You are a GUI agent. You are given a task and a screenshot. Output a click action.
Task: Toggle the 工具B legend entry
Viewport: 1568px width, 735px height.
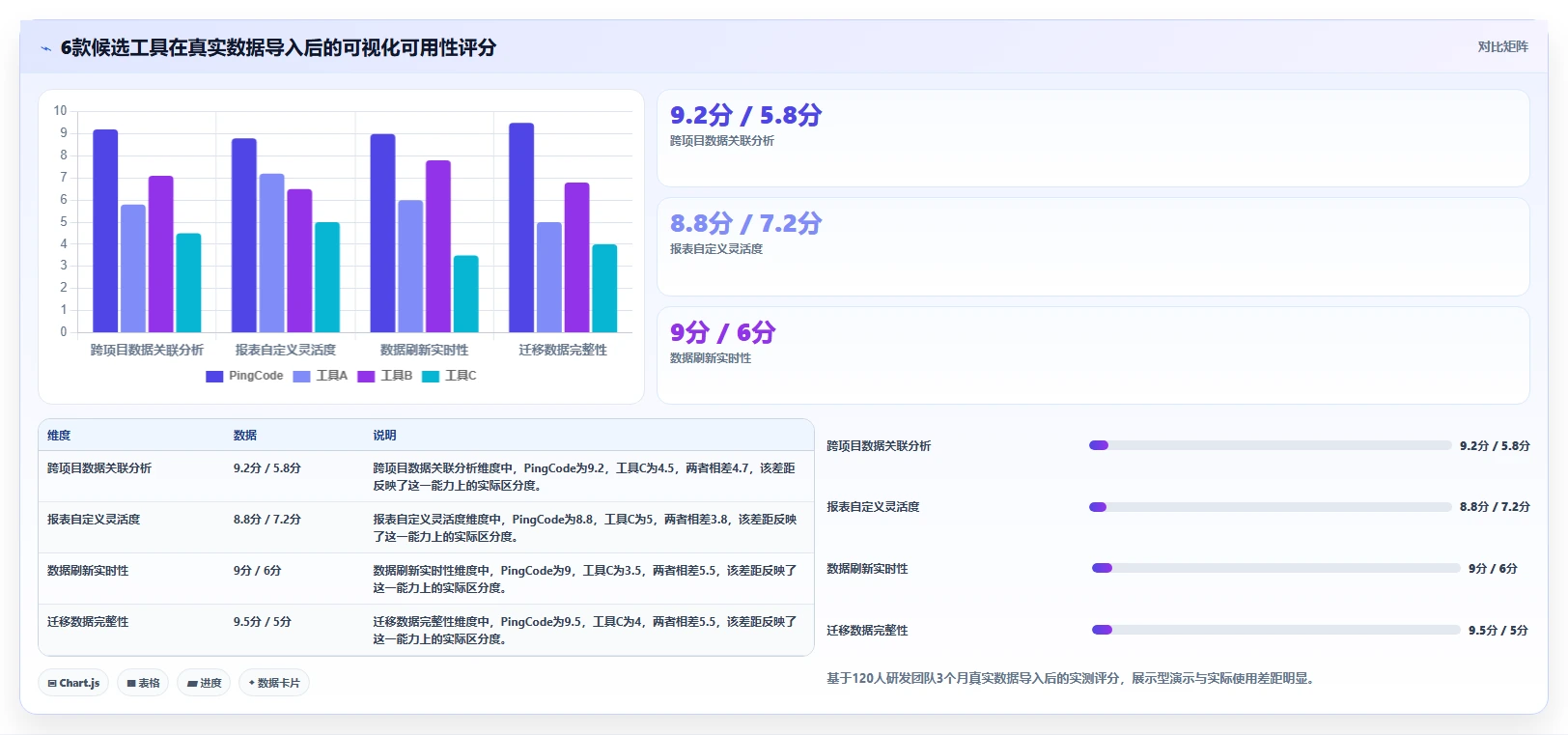385,376
